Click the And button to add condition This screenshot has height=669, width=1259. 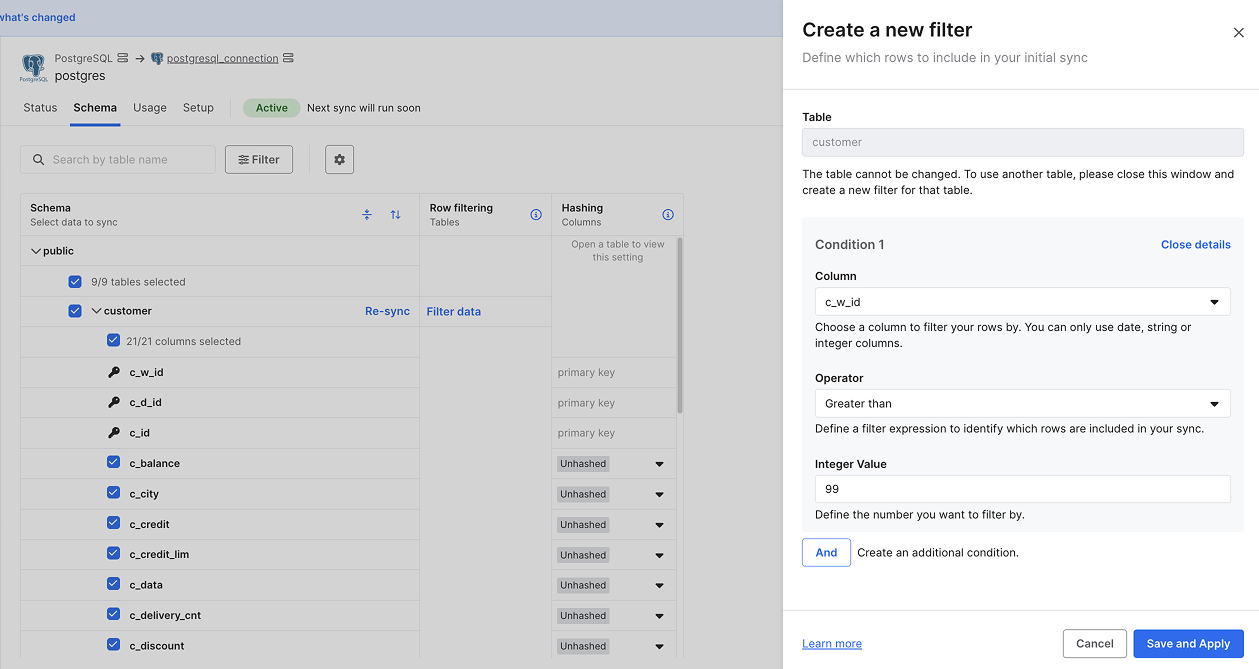pyautogui.click(x=826, y=552)
